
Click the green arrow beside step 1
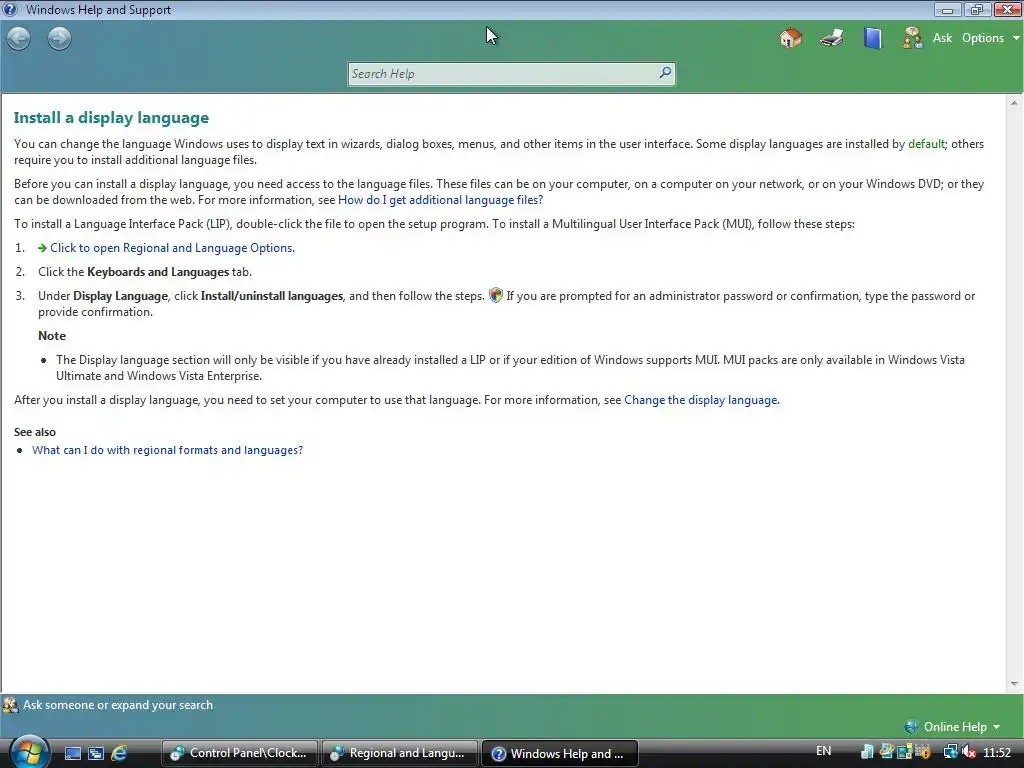pyautogui.click(x=42, y=248)
